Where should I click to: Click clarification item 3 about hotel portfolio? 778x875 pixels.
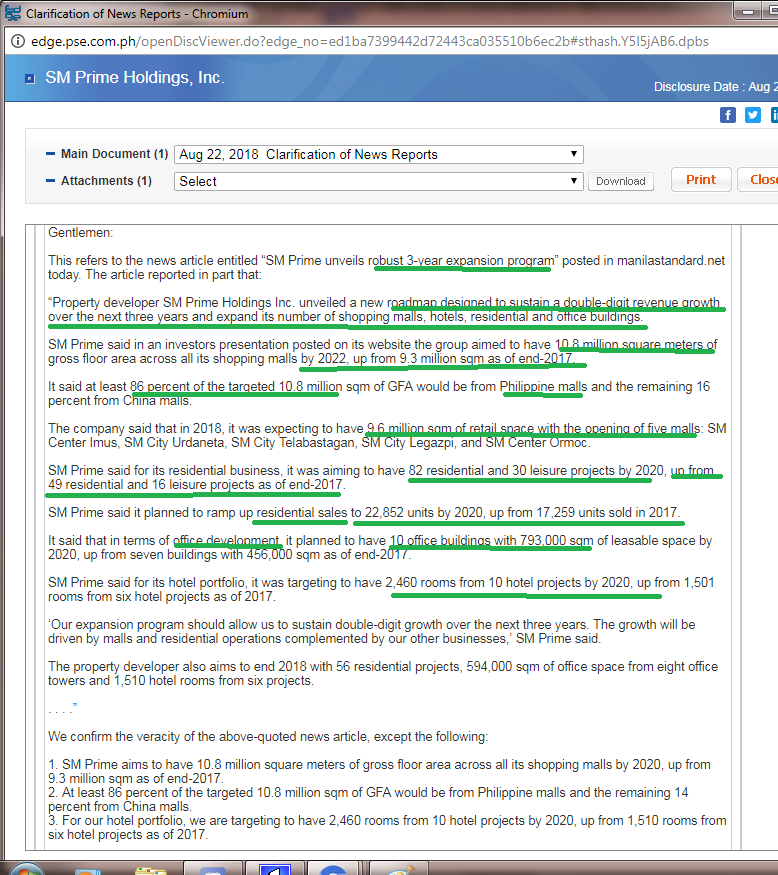387,828
